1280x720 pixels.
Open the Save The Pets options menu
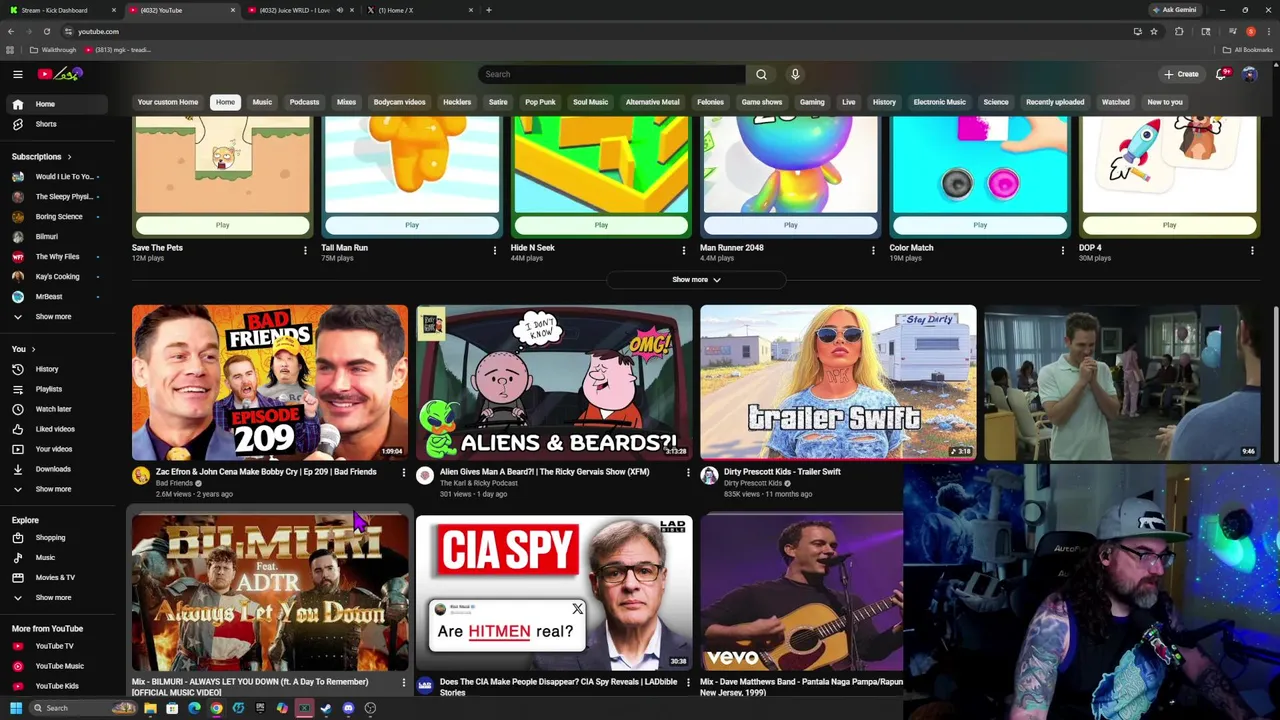[305, 251]
